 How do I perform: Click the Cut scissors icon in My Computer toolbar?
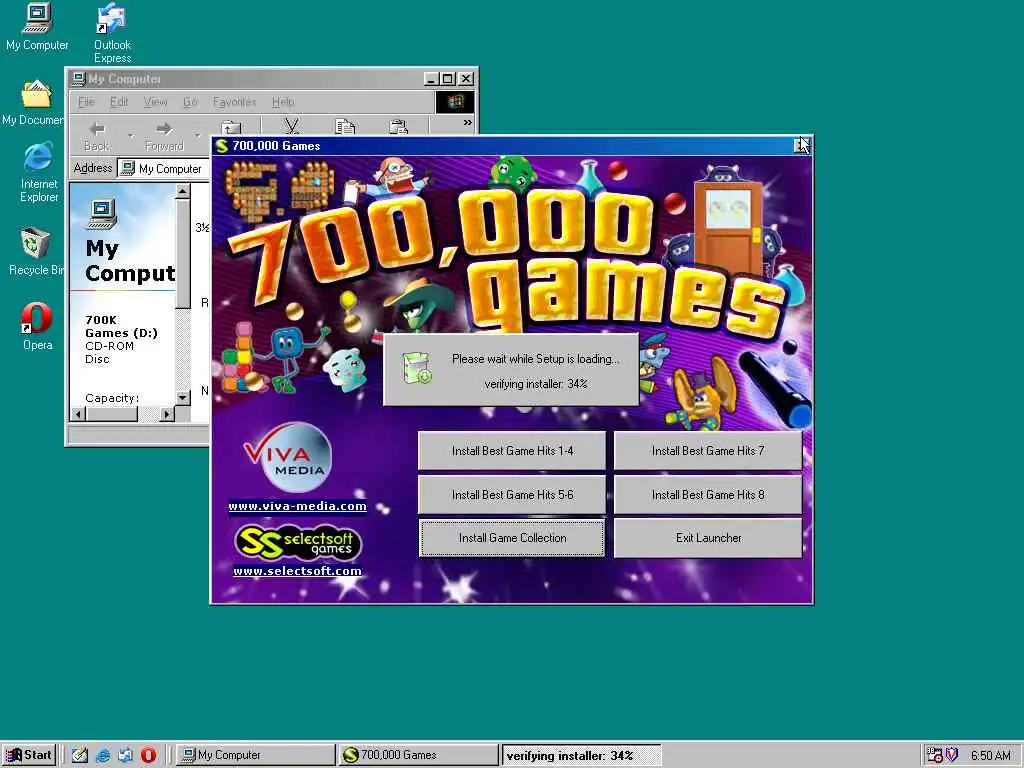point(291,127)
